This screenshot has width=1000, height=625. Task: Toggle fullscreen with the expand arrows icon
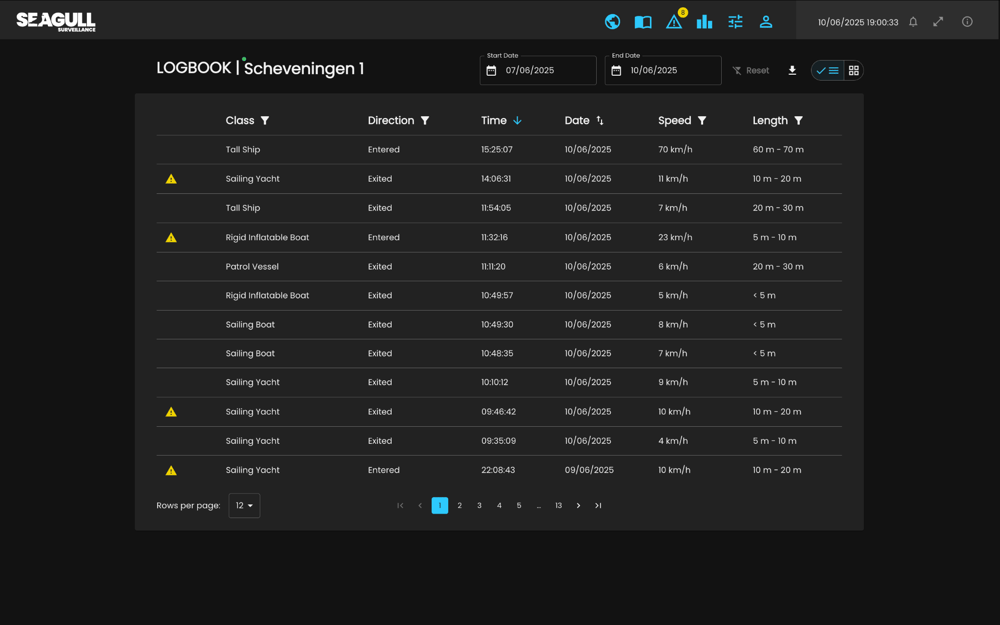click(938, 22)
